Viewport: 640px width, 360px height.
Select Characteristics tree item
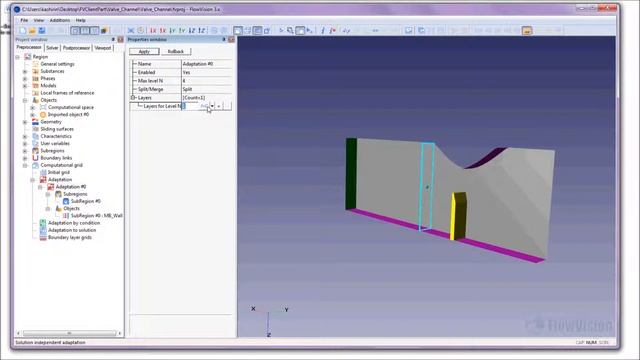[56, 136]
